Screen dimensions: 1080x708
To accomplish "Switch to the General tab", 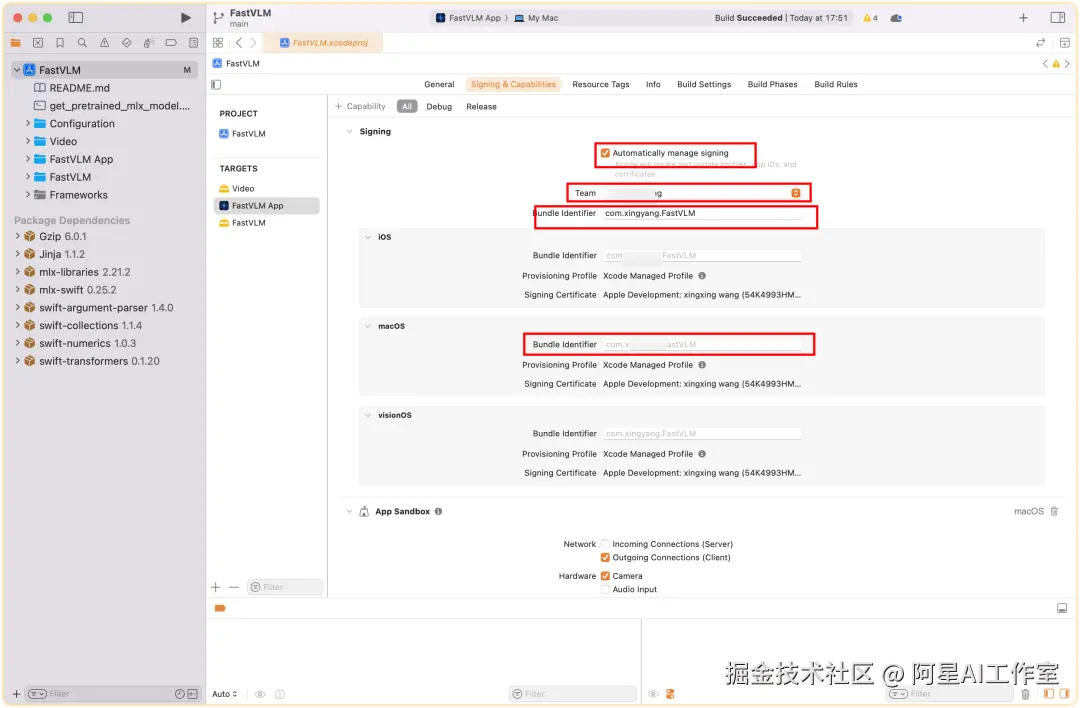I will click(x=439, y=84).
